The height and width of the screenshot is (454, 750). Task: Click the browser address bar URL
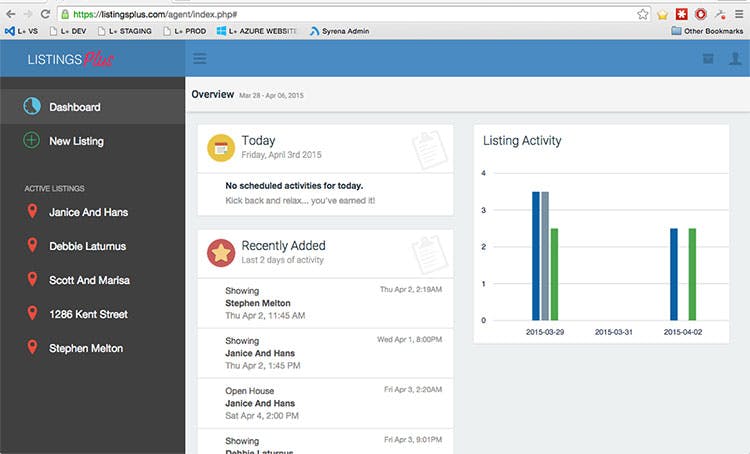155,14
